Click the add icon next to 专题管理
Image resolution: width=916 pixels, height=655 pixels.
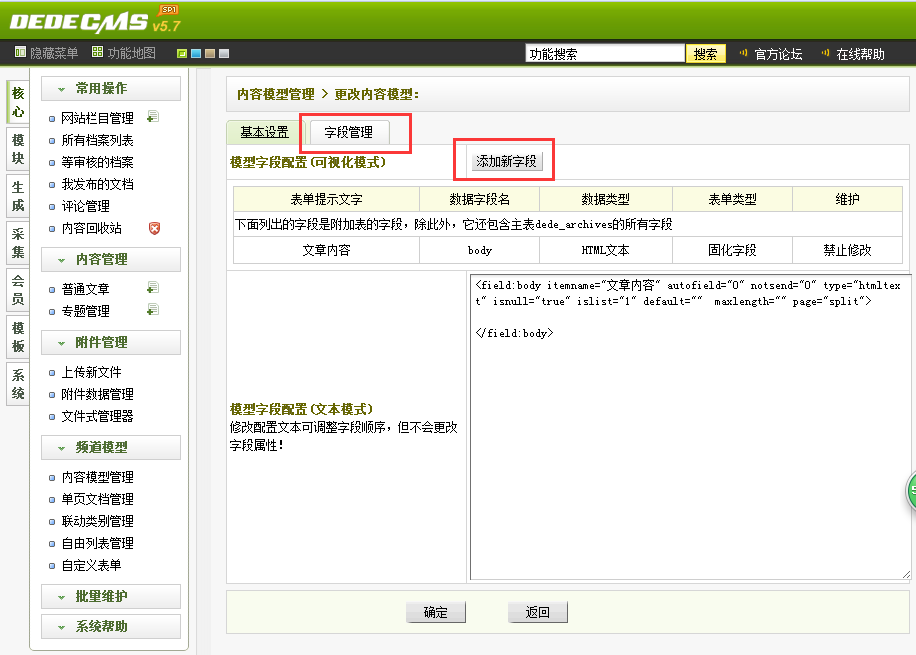pos(153,311)
